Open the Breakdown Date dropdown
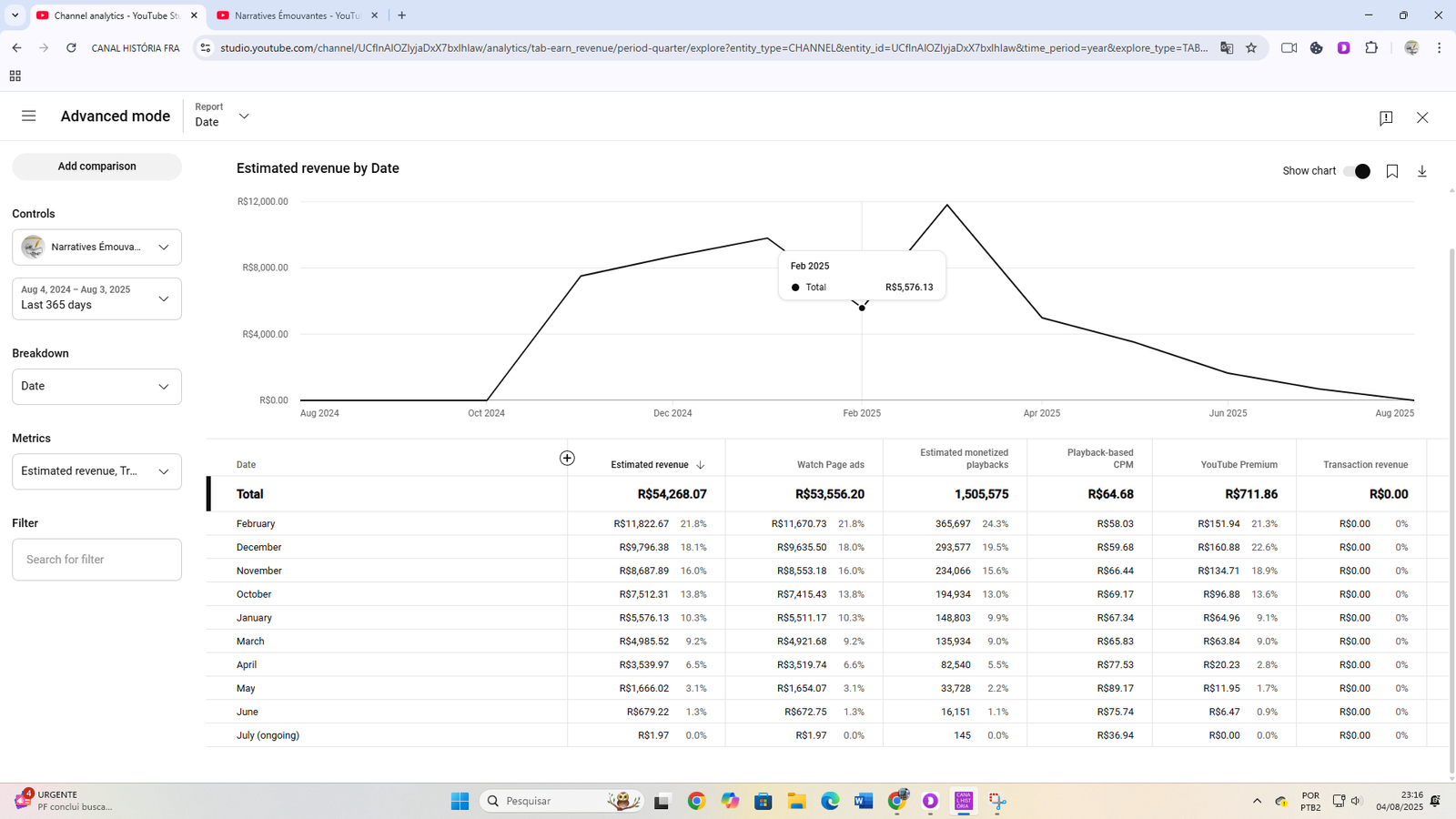 [x=96, y=387]
